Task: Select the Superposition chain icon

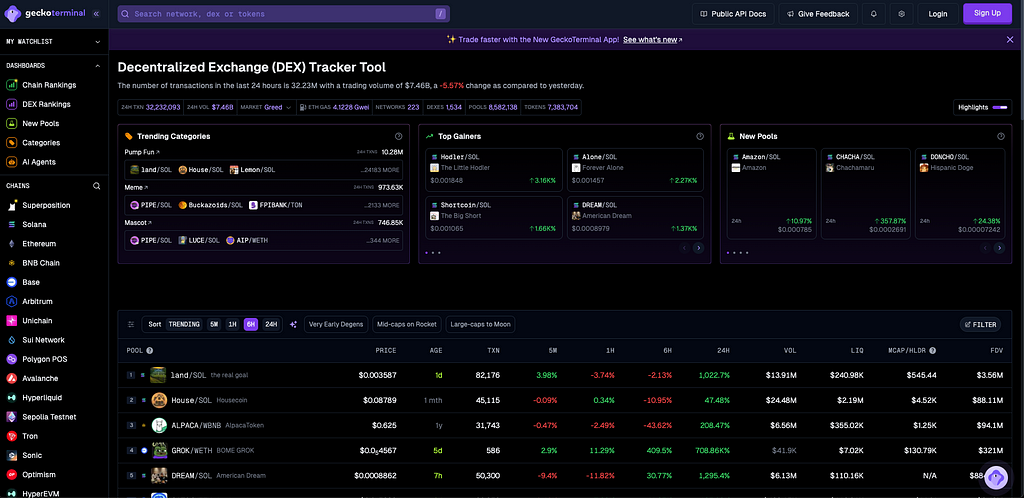Action: click(x=11, y=205)
